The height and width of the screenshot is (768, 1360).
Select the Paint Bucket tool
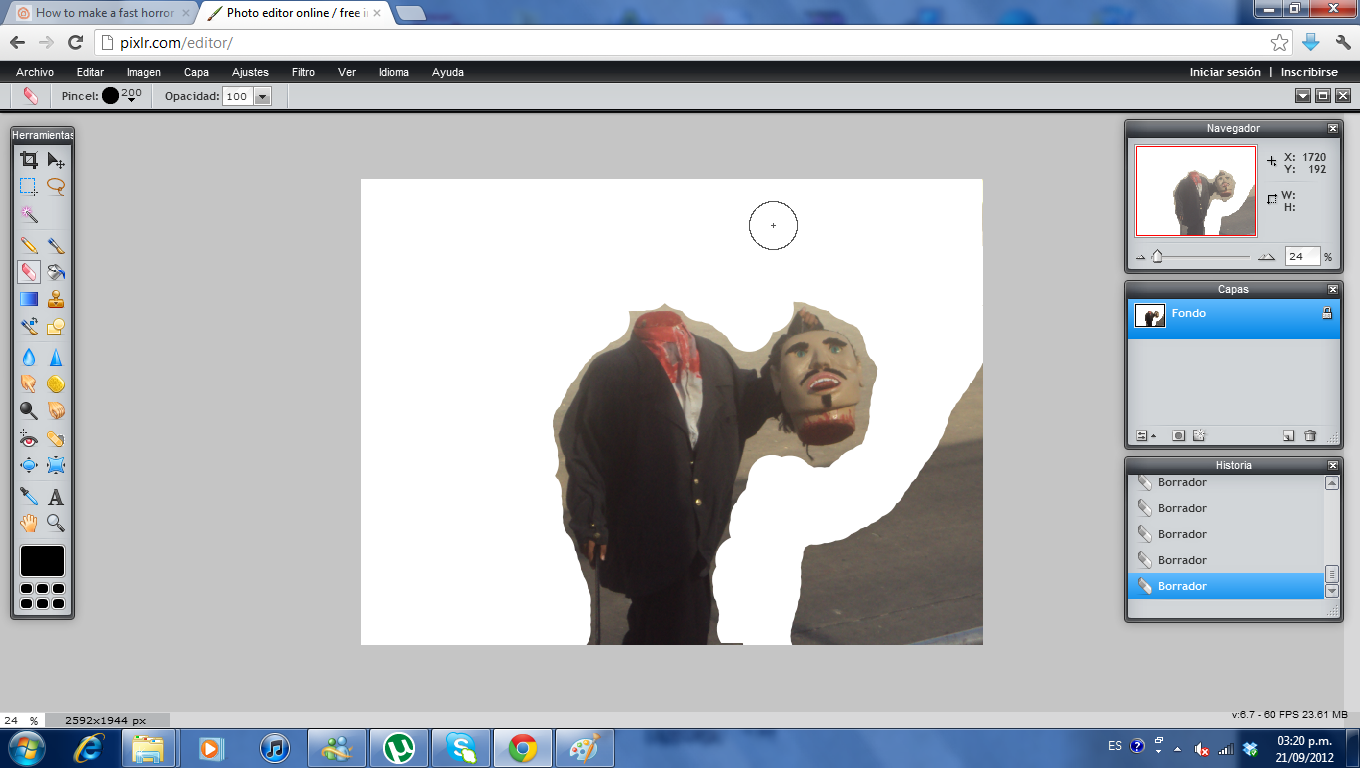point(56,272)
